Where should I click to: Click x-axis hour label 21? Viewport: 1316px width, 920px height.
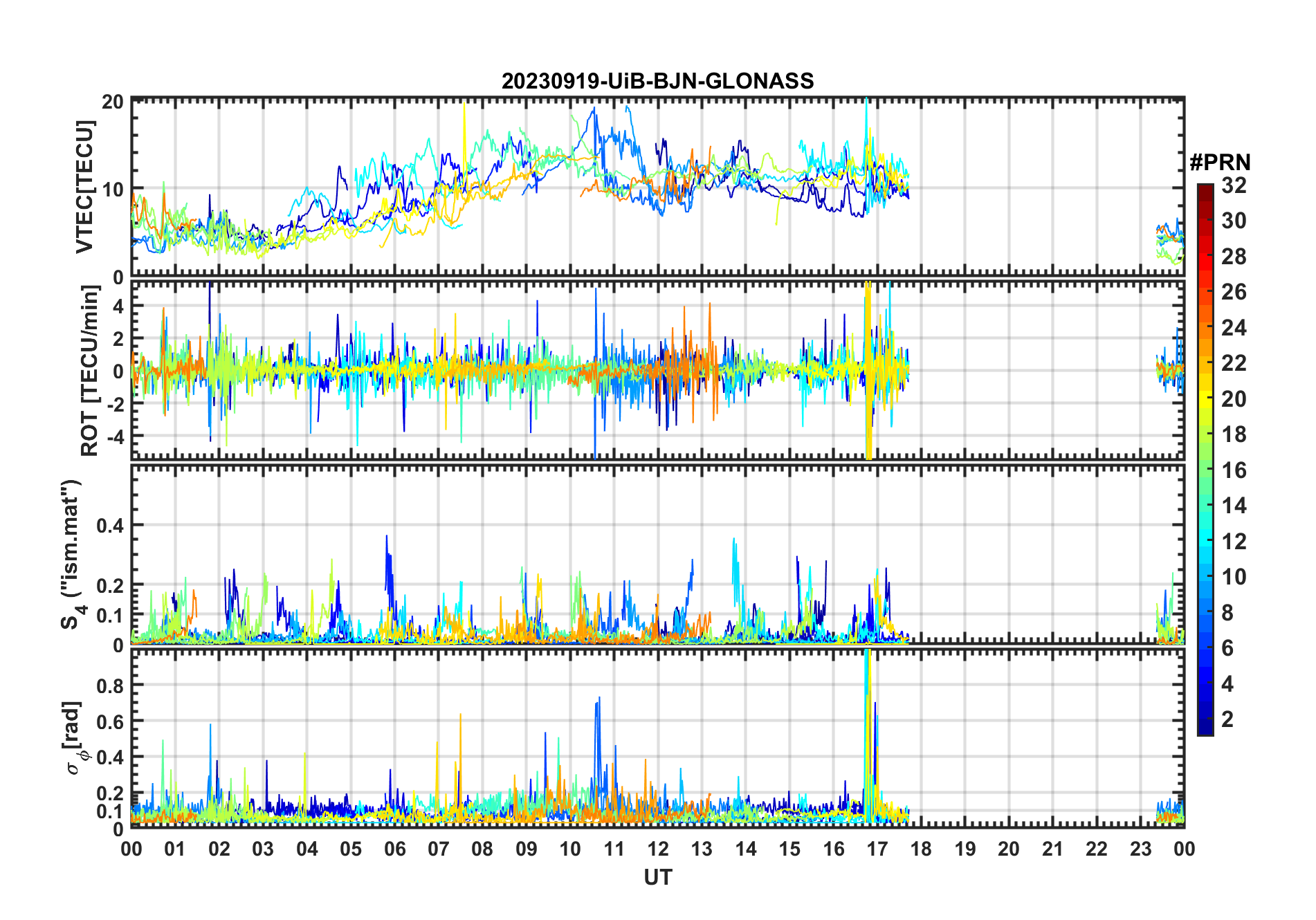click(1053, 849)
